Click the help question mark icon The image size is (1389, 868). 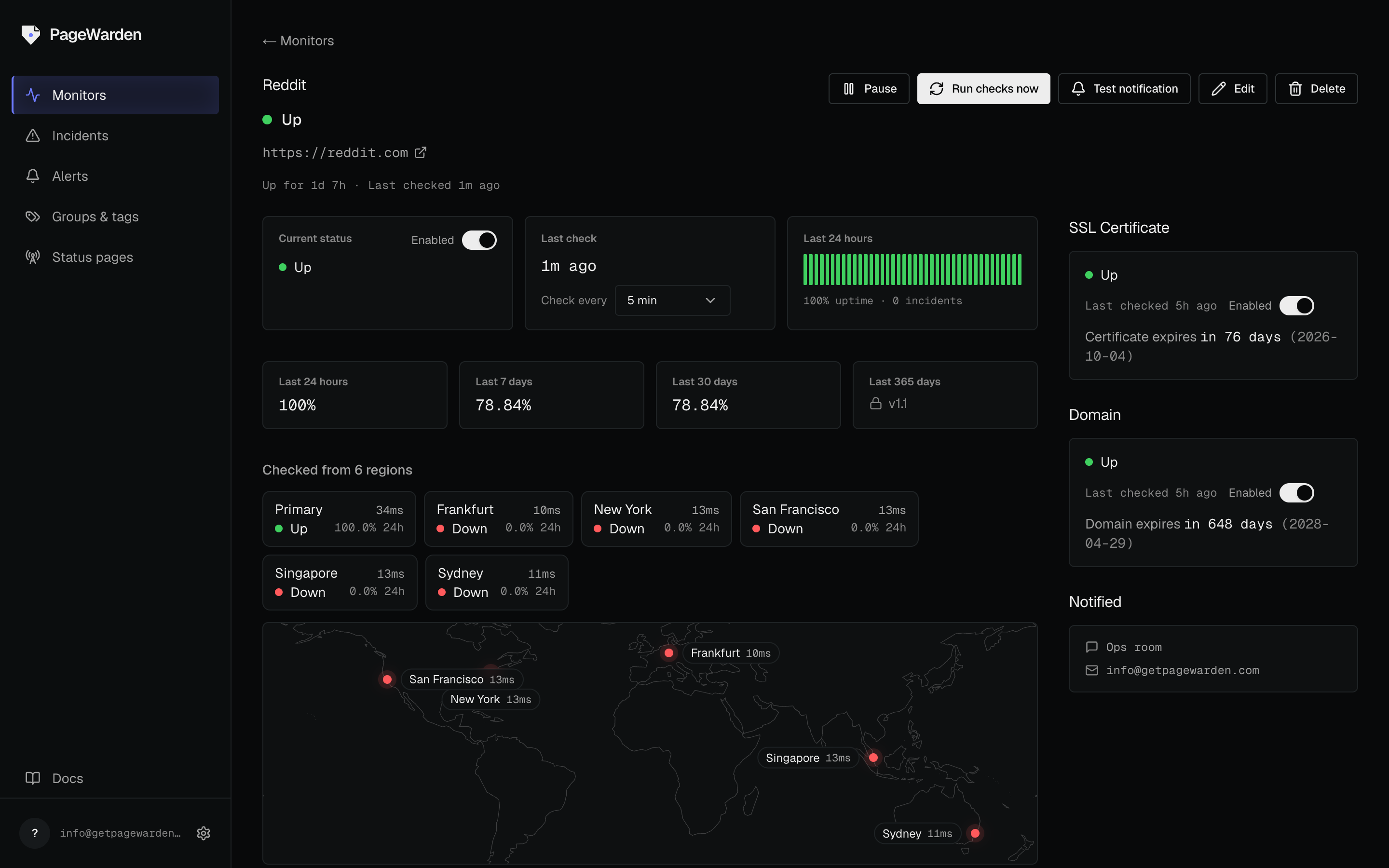(x=34, y=833)
